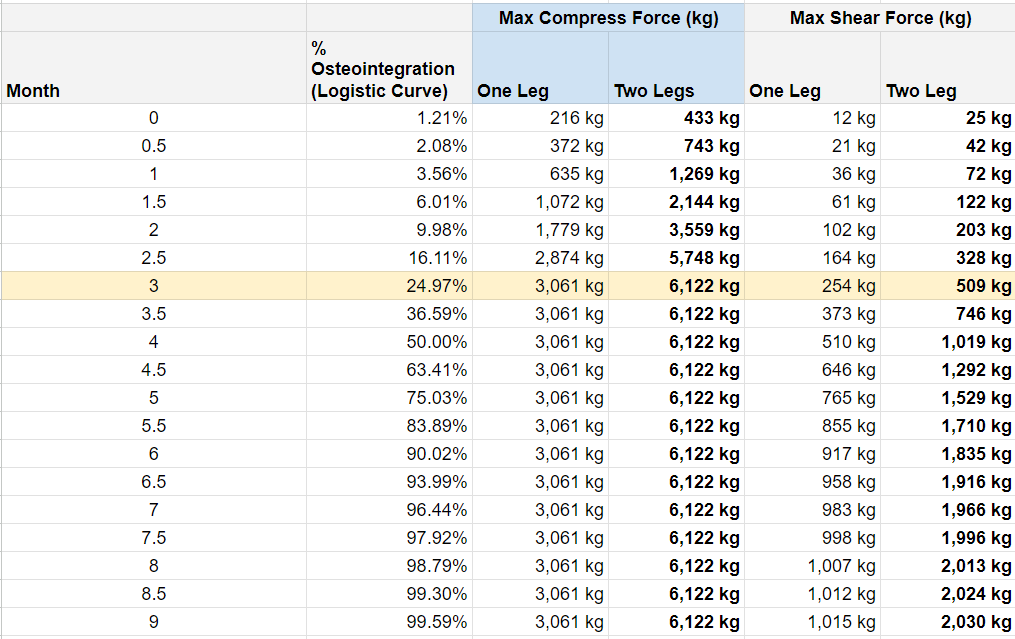
Task: Select the 2,030 kg cell in last row
Action: point(947,622)
